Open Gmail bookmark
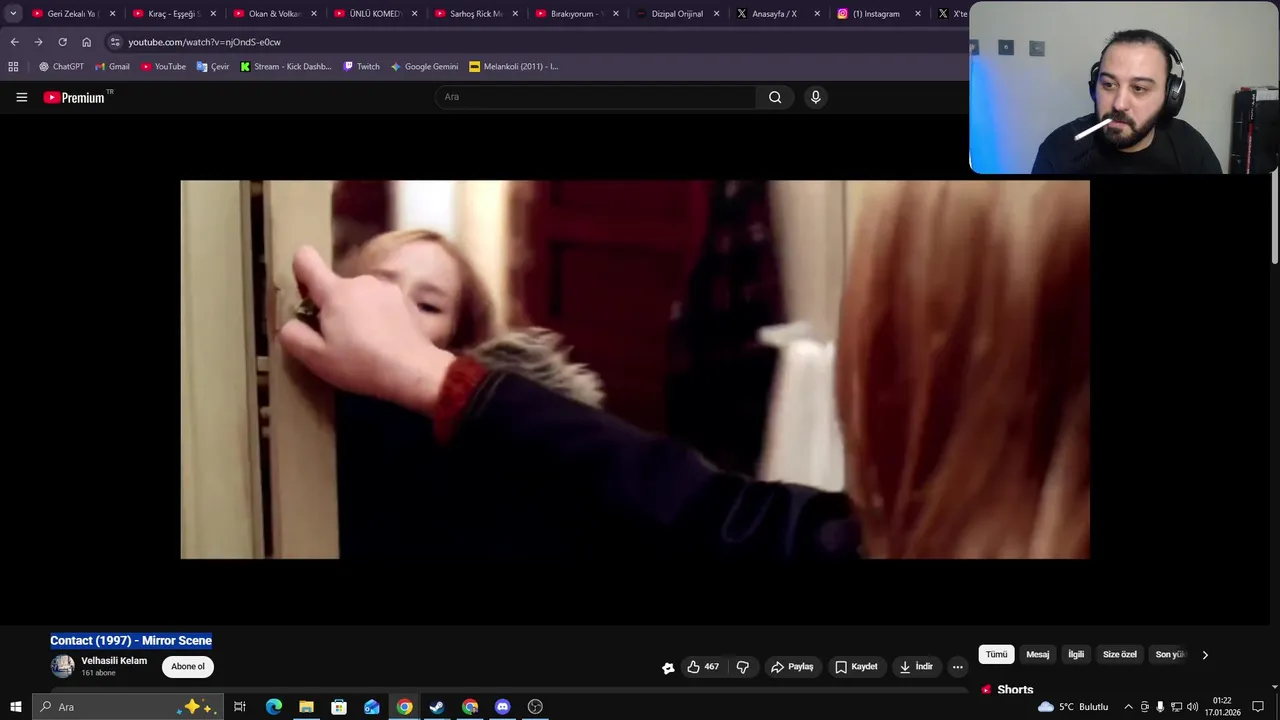1280x720 pixels. [112, 66]
